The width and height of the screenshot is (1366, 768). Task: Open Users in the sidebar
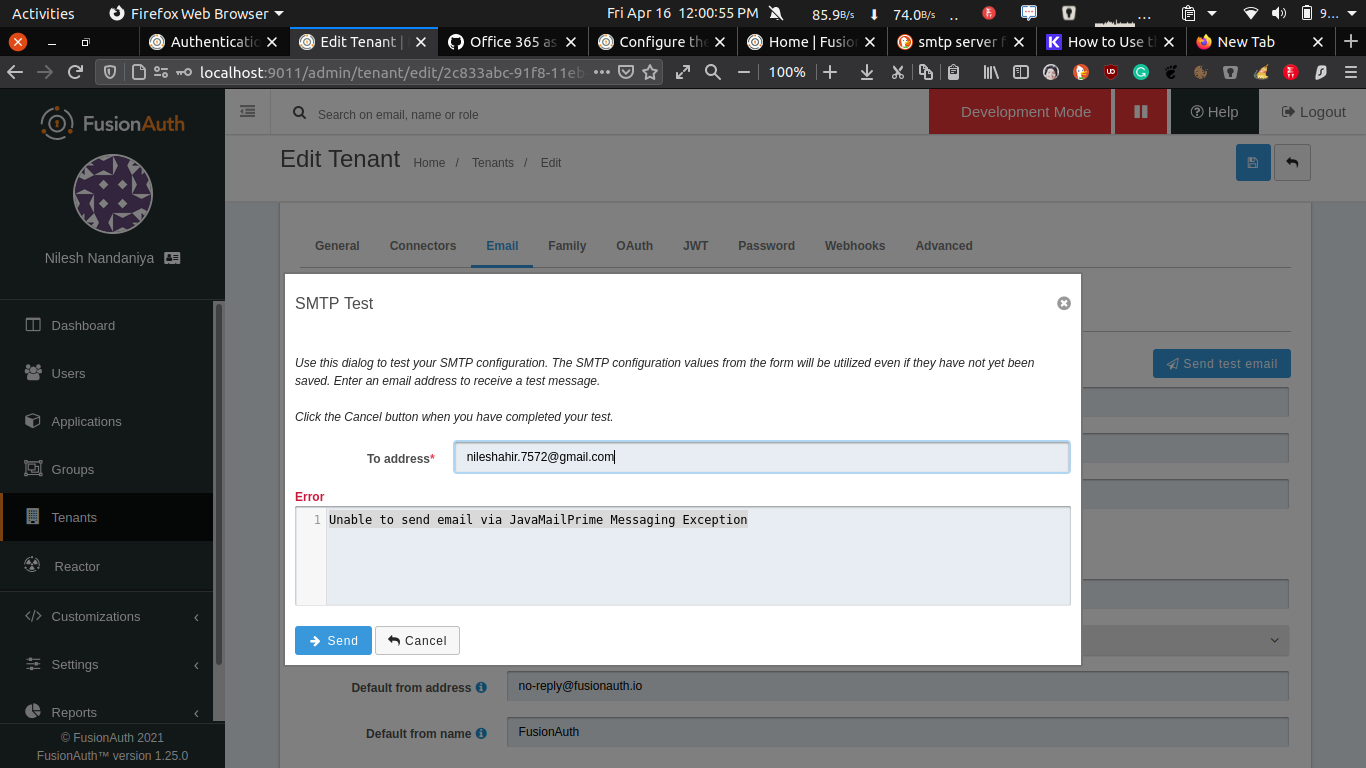(106, 373)
